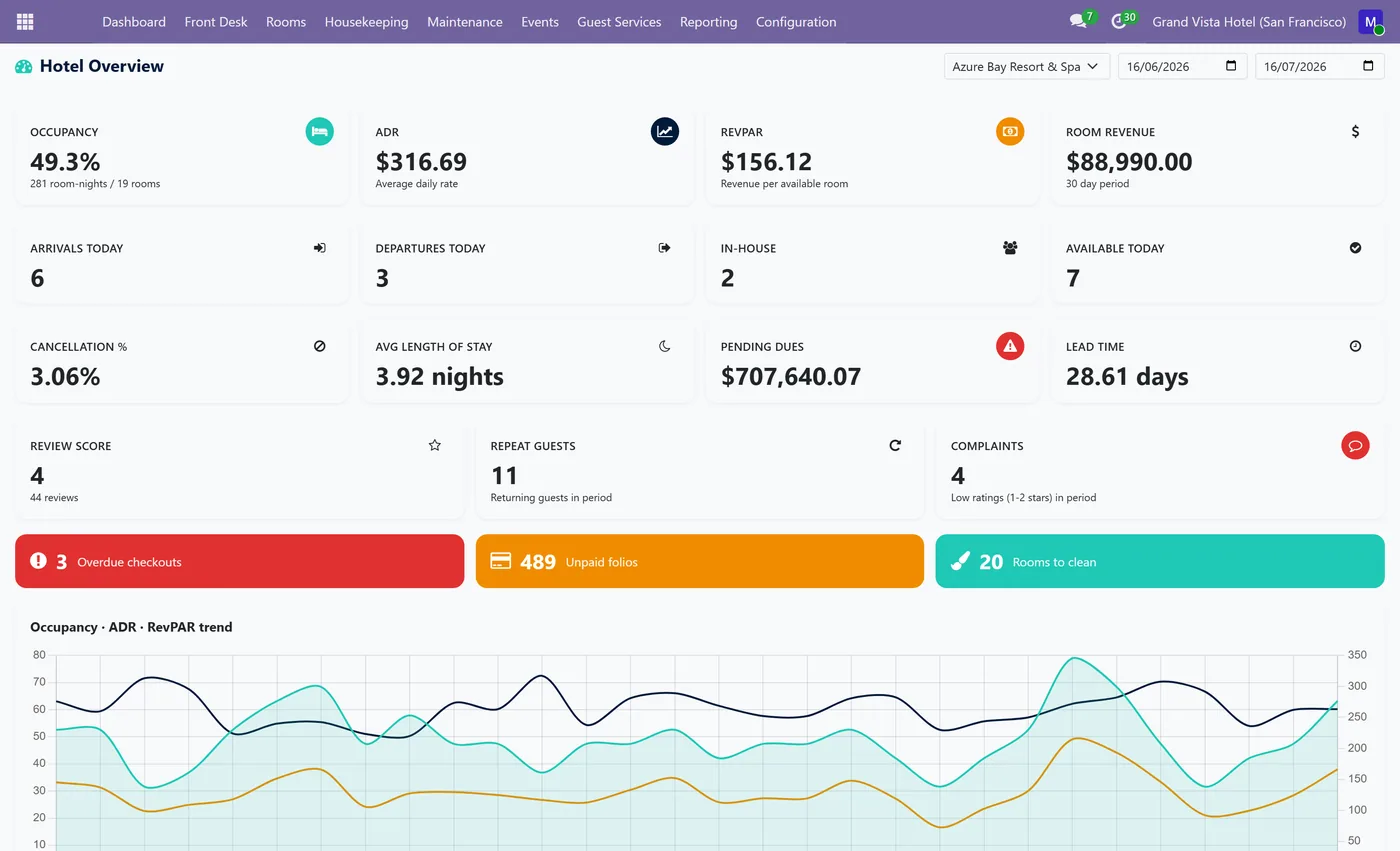Click the moon icon on Avg Length of Stay
Screen dimensions: 1400x851
point(665,346)
